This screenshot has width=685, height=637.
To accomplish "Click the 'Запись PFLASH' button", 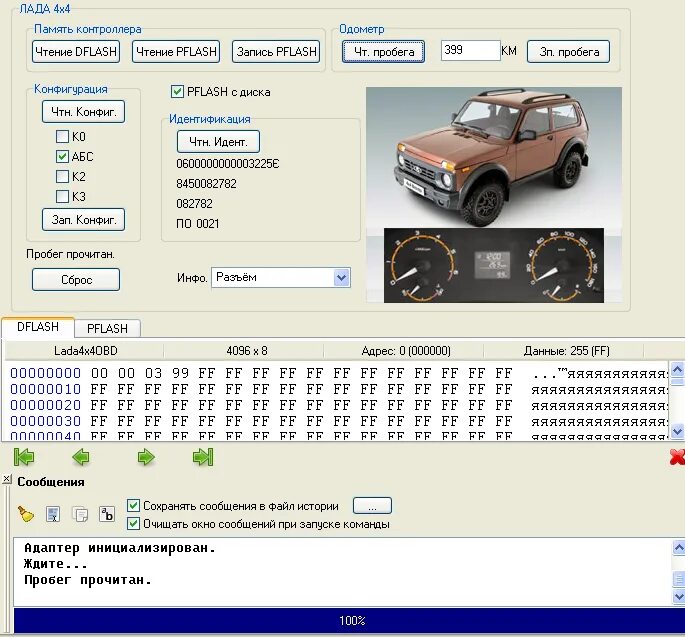I will click(276, 52).
